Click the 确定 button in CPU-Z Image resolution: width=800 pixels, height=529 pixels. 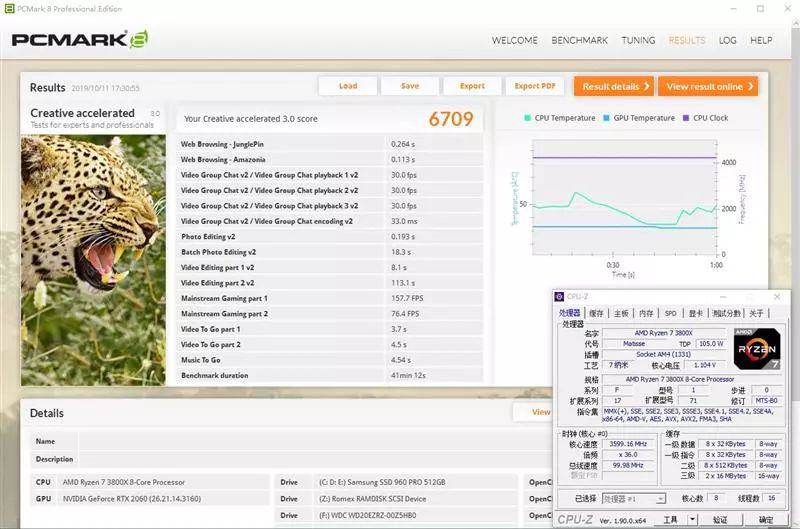765,519
